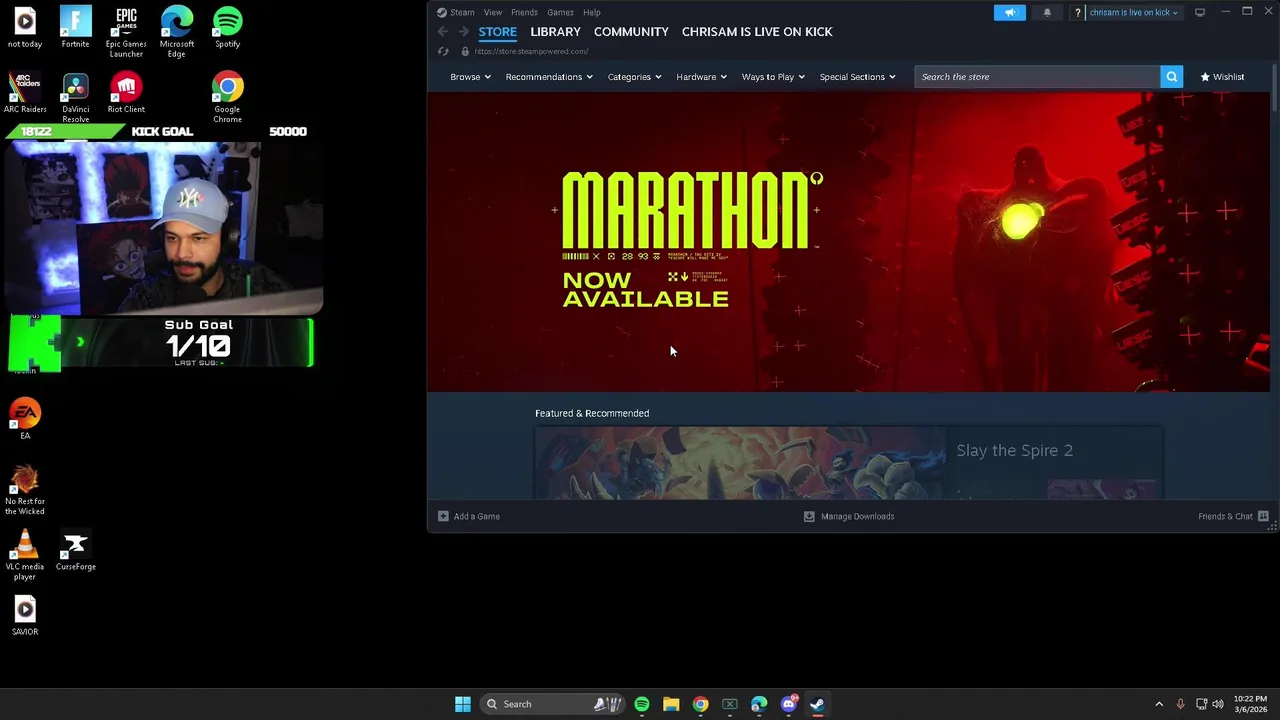Expand the Ways to Play dropdown

[773, 77]
